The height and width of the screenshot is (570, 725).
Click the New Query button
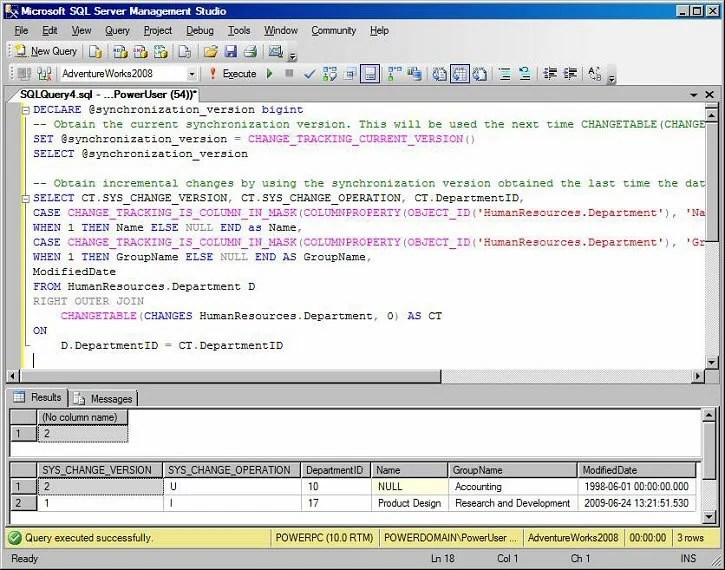46,51
